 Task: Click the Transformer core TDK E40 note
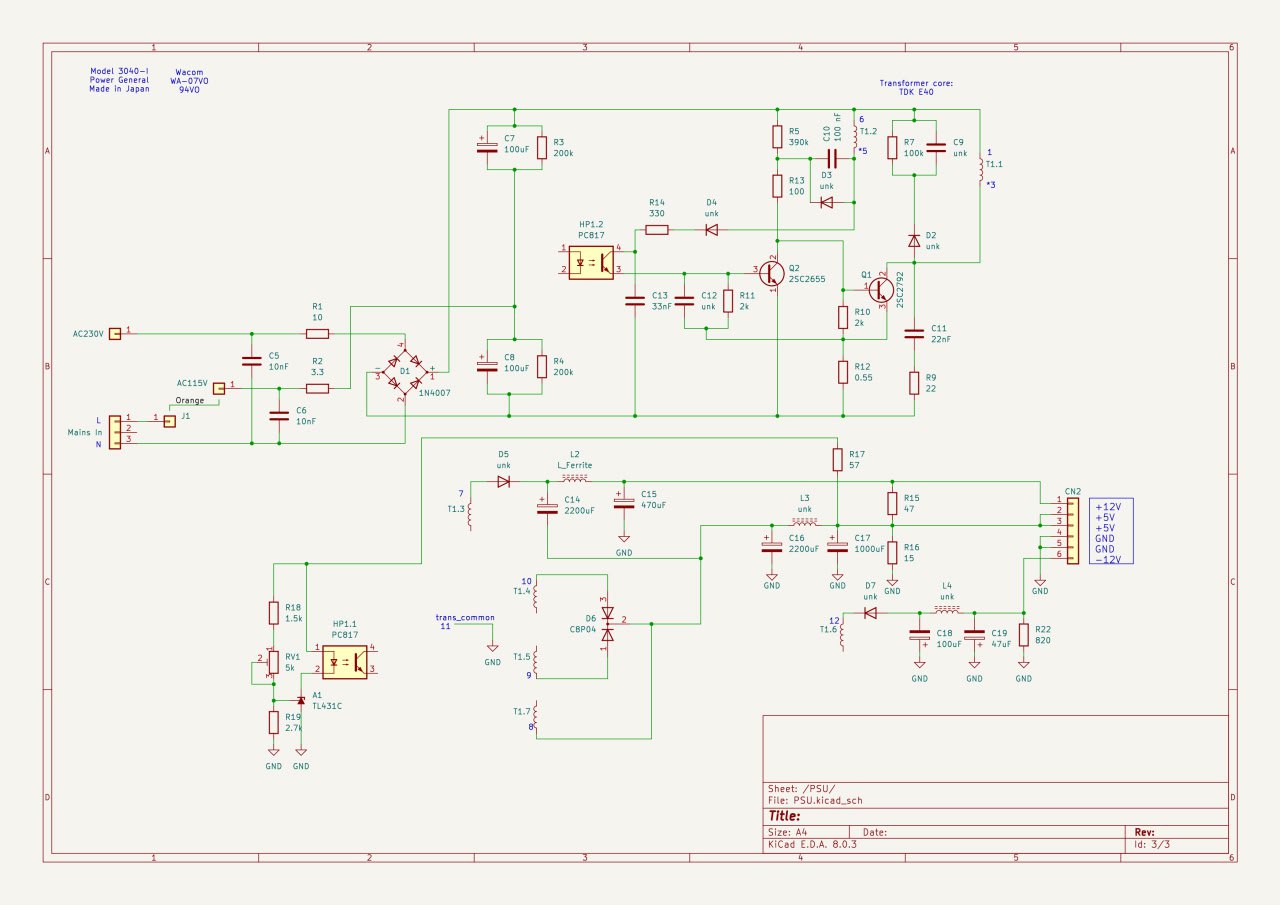tap(915, 87)
